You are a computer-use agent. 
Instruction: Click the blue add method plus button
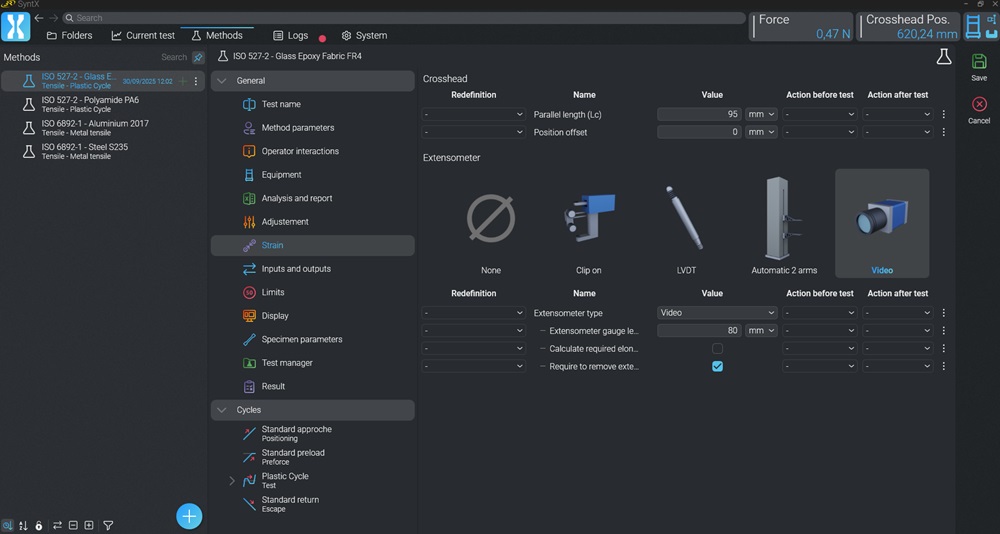tap(189, 516)
